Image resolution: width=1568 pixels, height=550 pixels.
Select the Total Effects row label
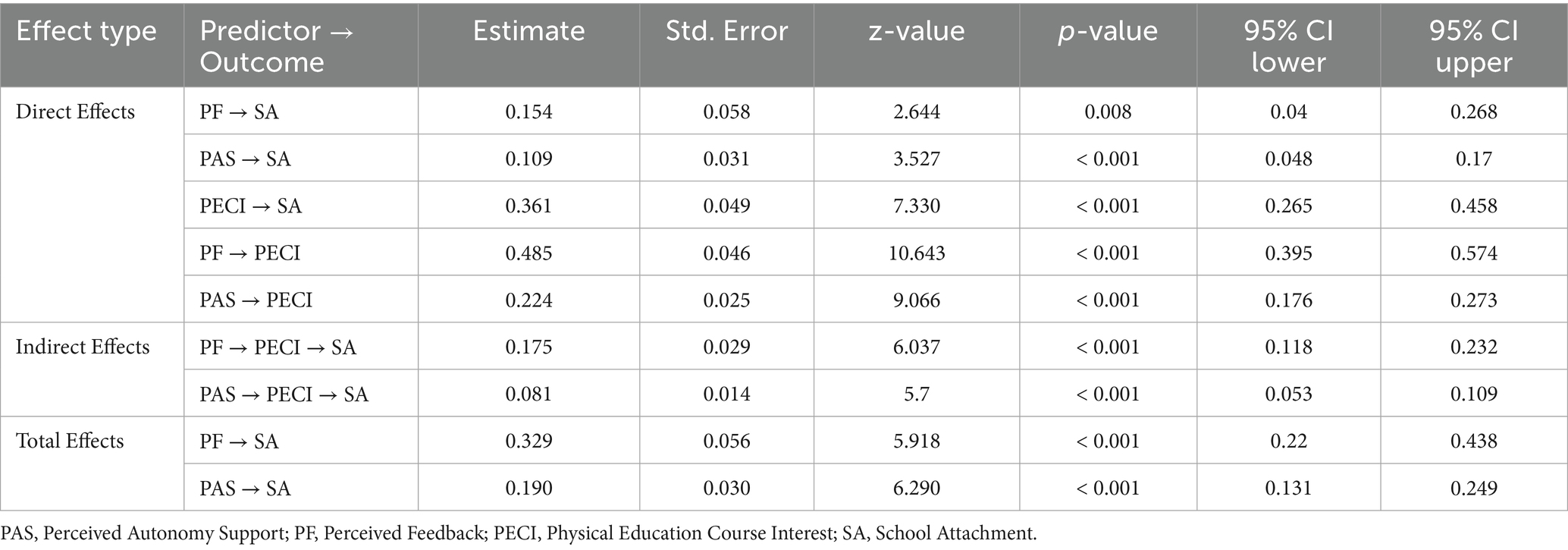click(70, 441)
